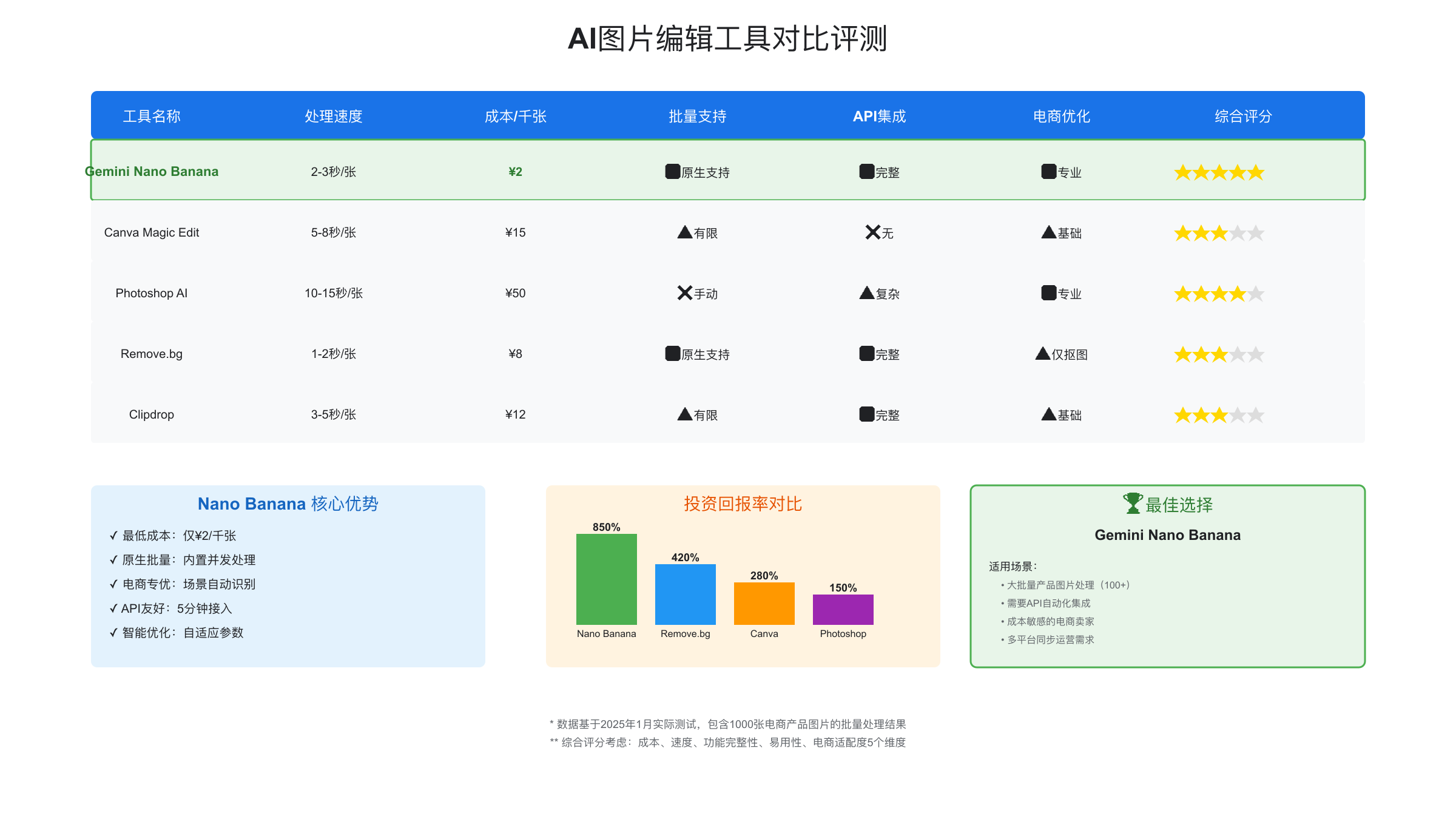Click the star rating in Canva Magic Edit row
Screen dimensions: 1456x819
click(x=1219, y=233)
